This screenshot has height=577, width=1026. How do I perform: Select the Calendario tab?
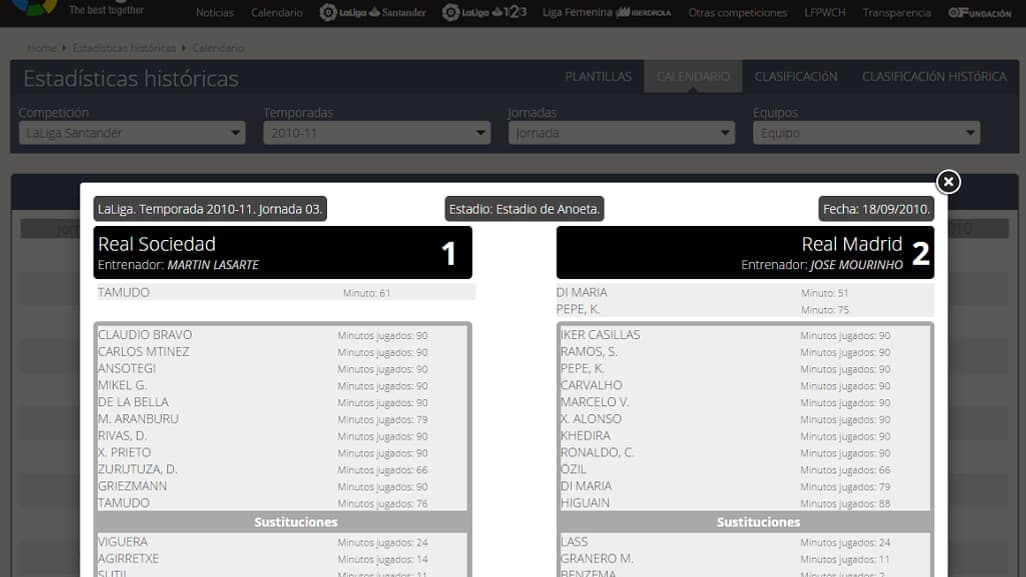point(693,77)
